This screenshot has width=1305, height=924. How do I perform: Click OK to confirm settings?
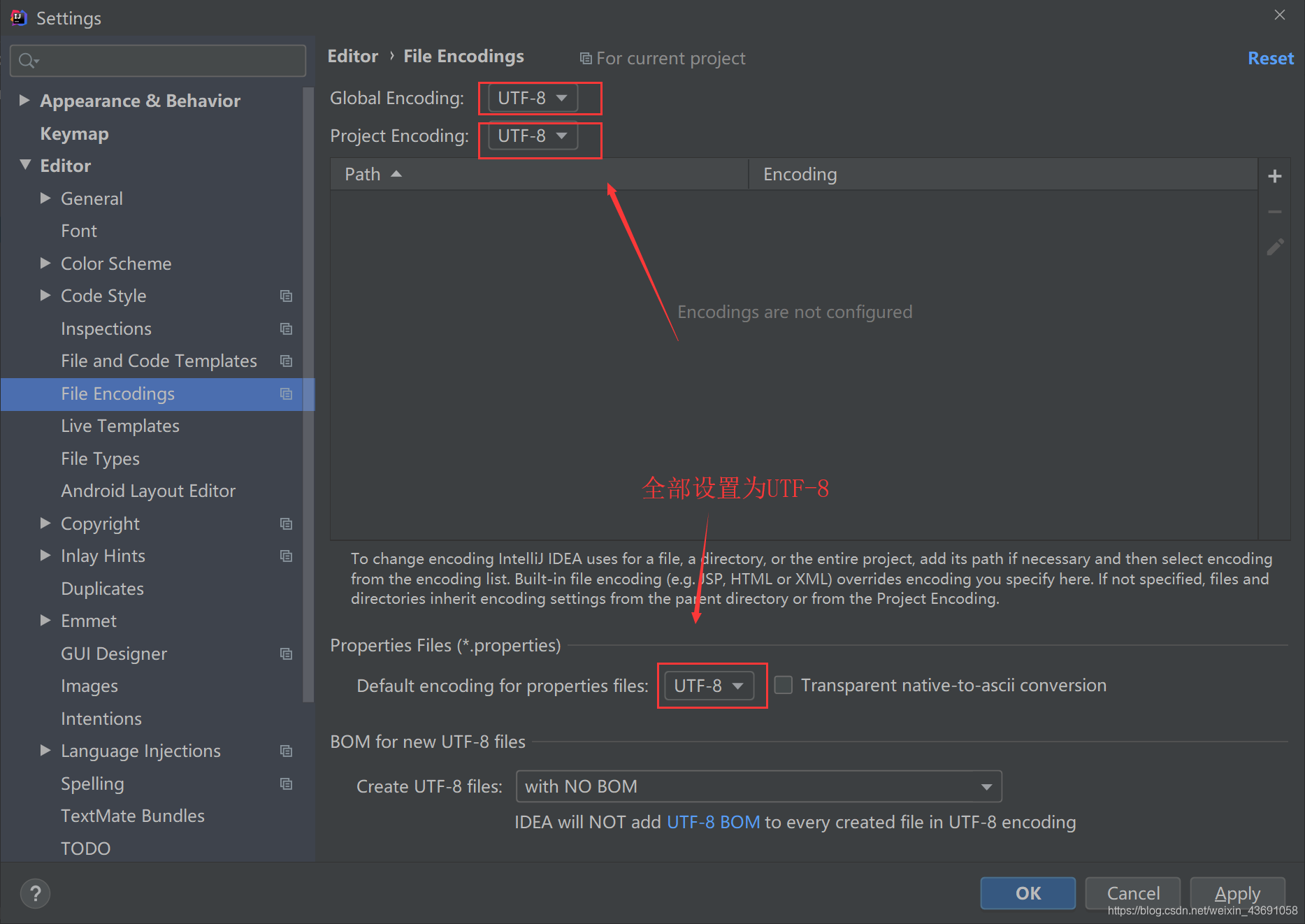[1028, 893]
